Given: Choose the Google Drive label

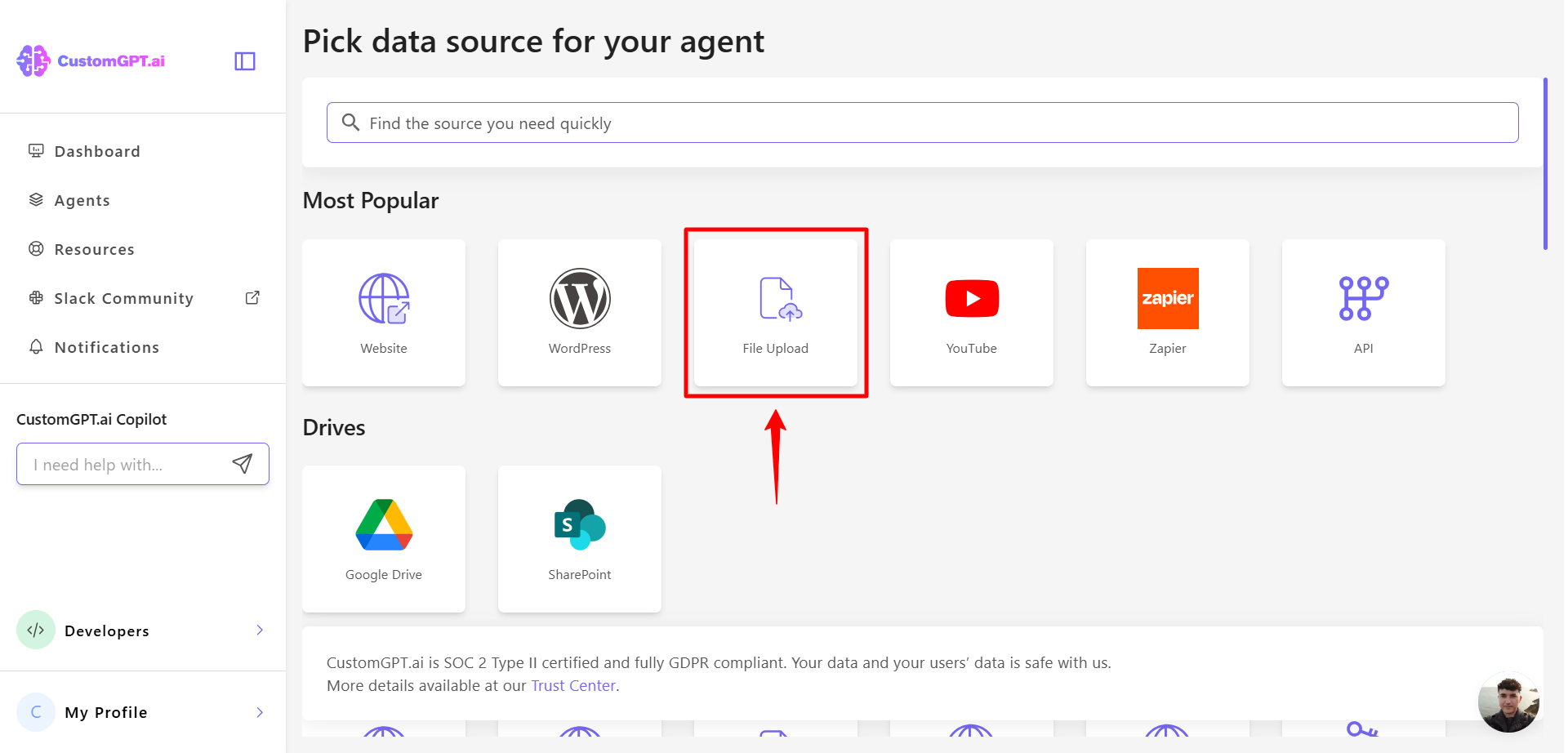Looking at the screenshot, I should coord(384,574).
